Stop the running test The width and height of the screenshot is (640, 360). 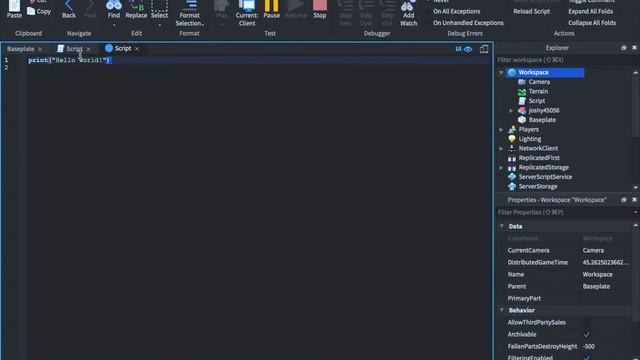click(x=320, y=9)
